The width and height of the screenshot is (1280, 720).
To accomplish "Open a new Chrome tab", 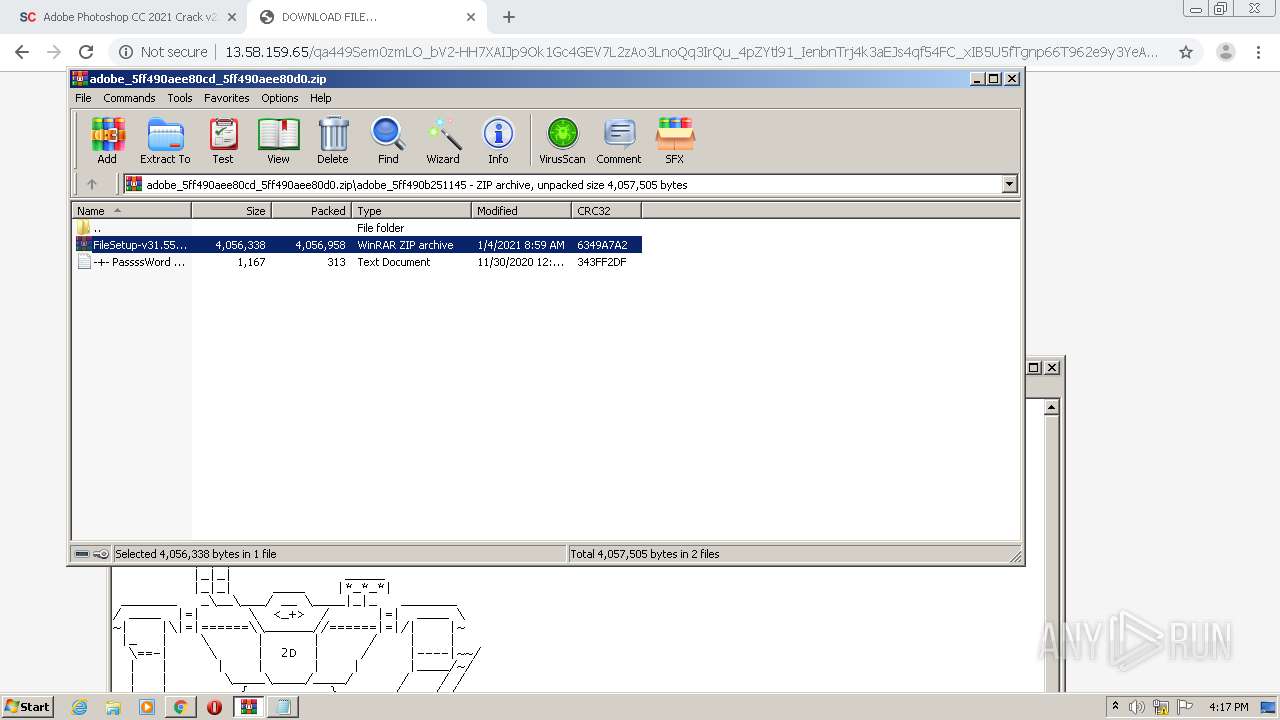I will 509,17.
